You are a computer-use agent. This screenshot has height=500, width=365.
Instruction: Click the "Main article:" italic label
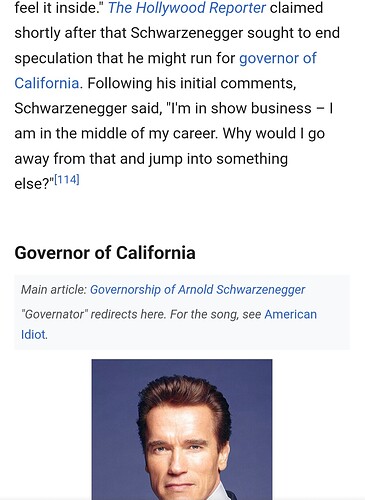pos(54,290)
